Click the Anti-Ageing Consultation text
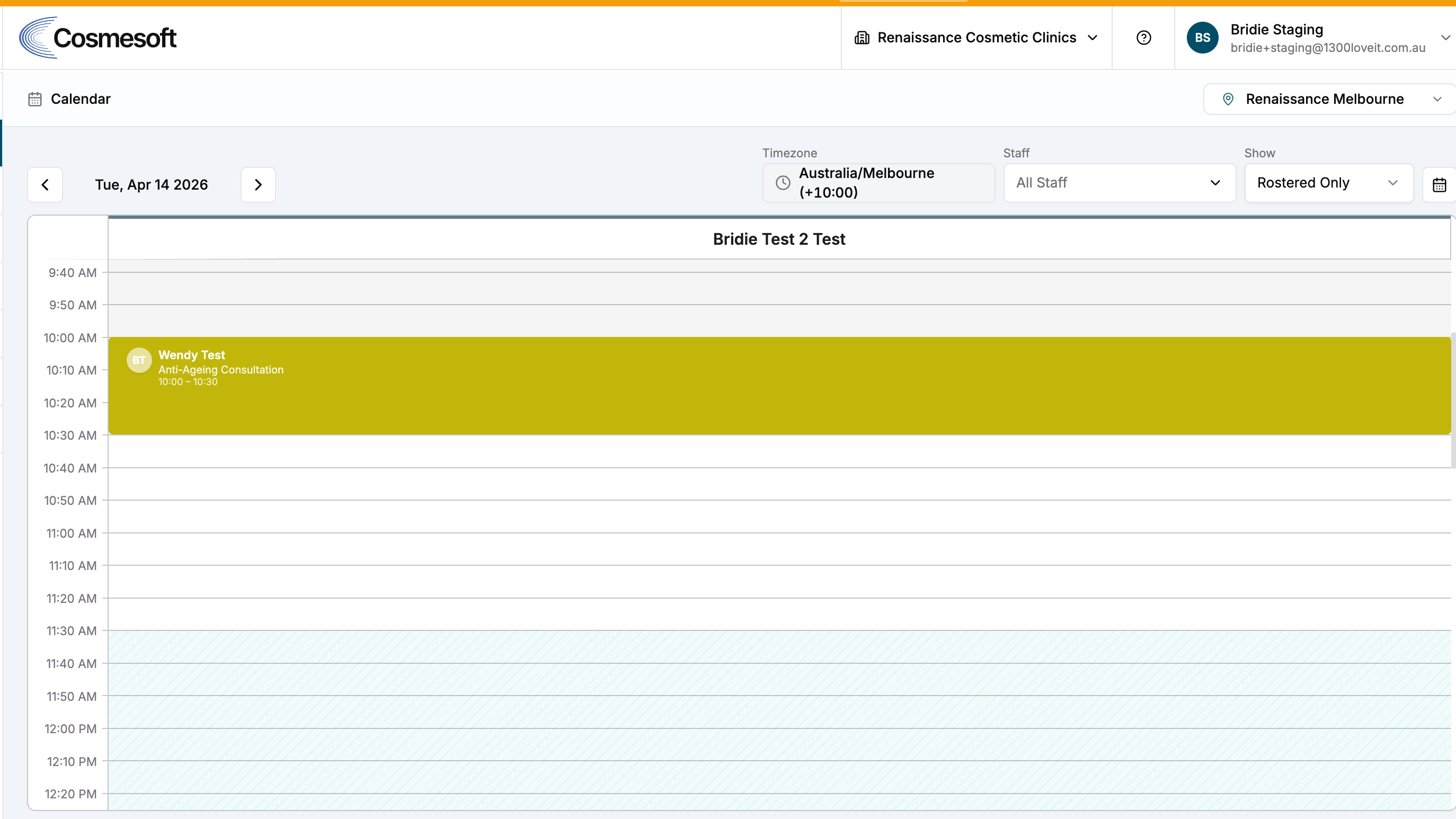The width and height of the screenshot is (1456, 819). pyautogui.click(x=221, y=370)
